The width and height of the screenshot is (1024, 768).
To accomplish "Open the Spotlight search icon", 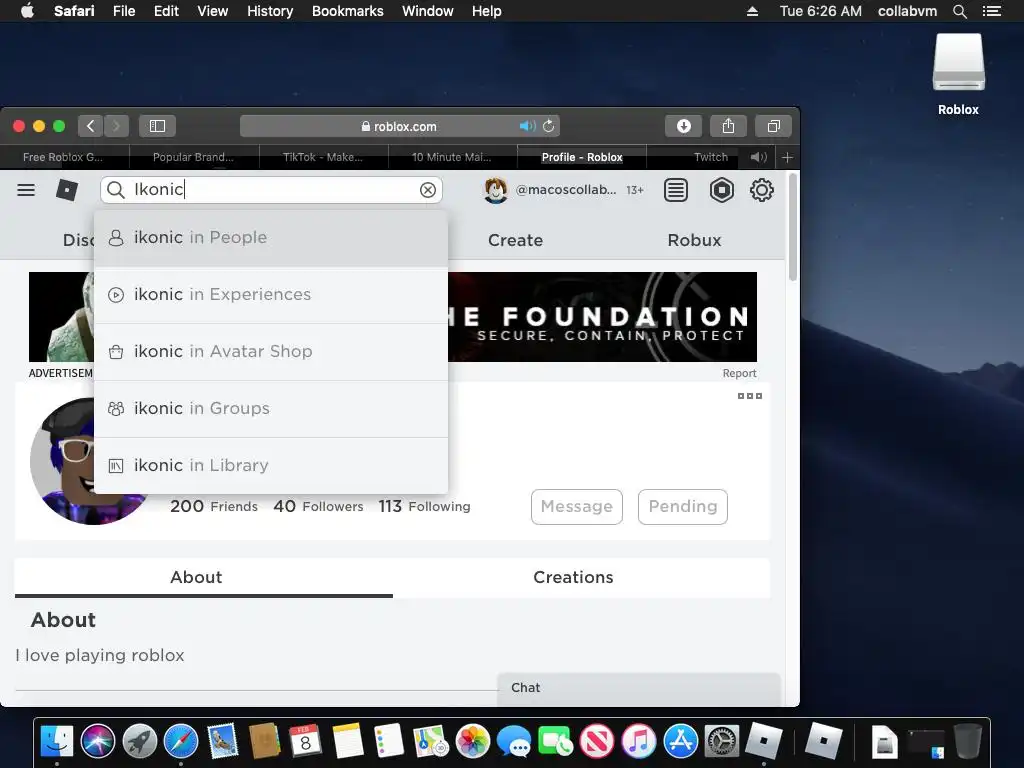I will point(959,11).
